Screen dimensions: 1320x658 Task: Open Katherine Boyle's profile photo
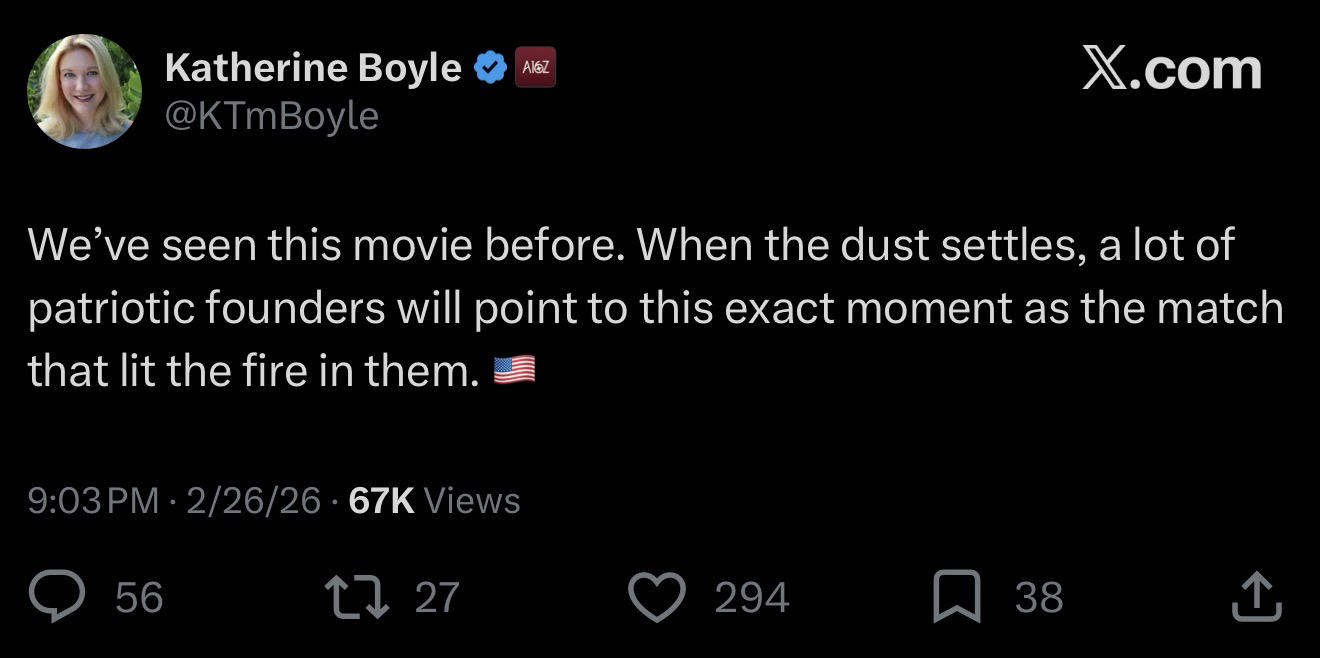84,91
